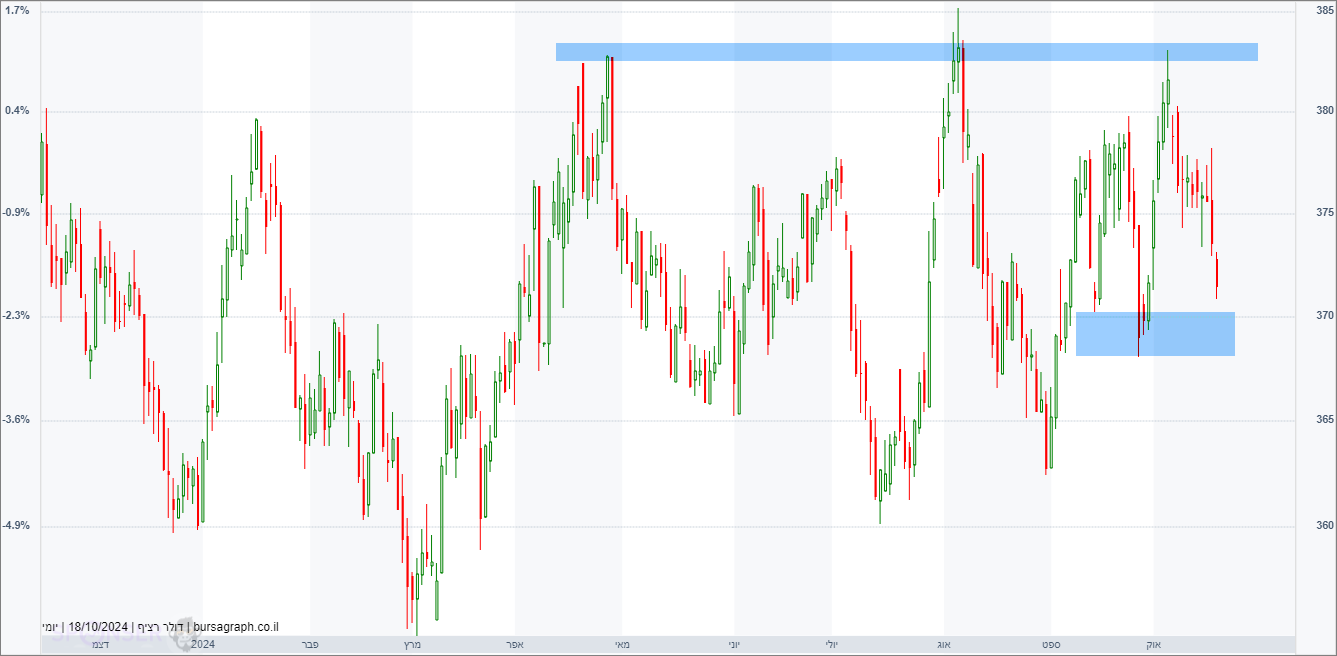Viewport: 1337px width, 656px height.
Task: Select the מרץ month label on axis
Action: point(412,645)
